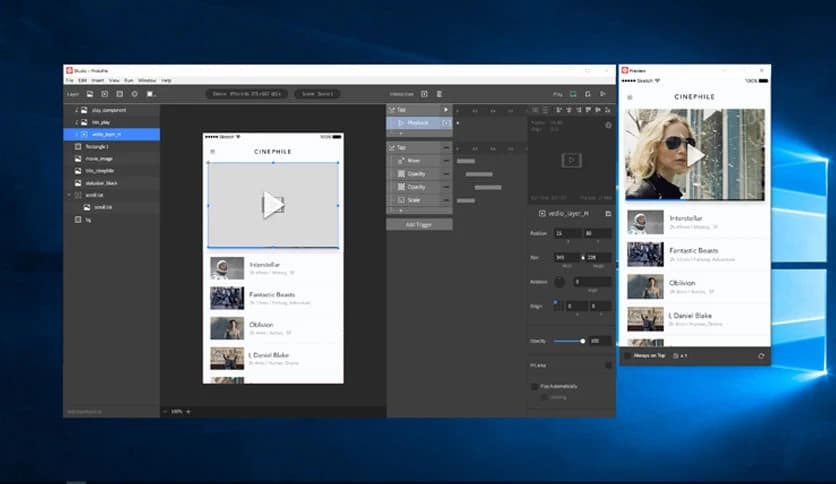The width and height of the screenshot is (836, 484).
Task: Click the preview device icon next to Play
Action: tap(573, 94)
